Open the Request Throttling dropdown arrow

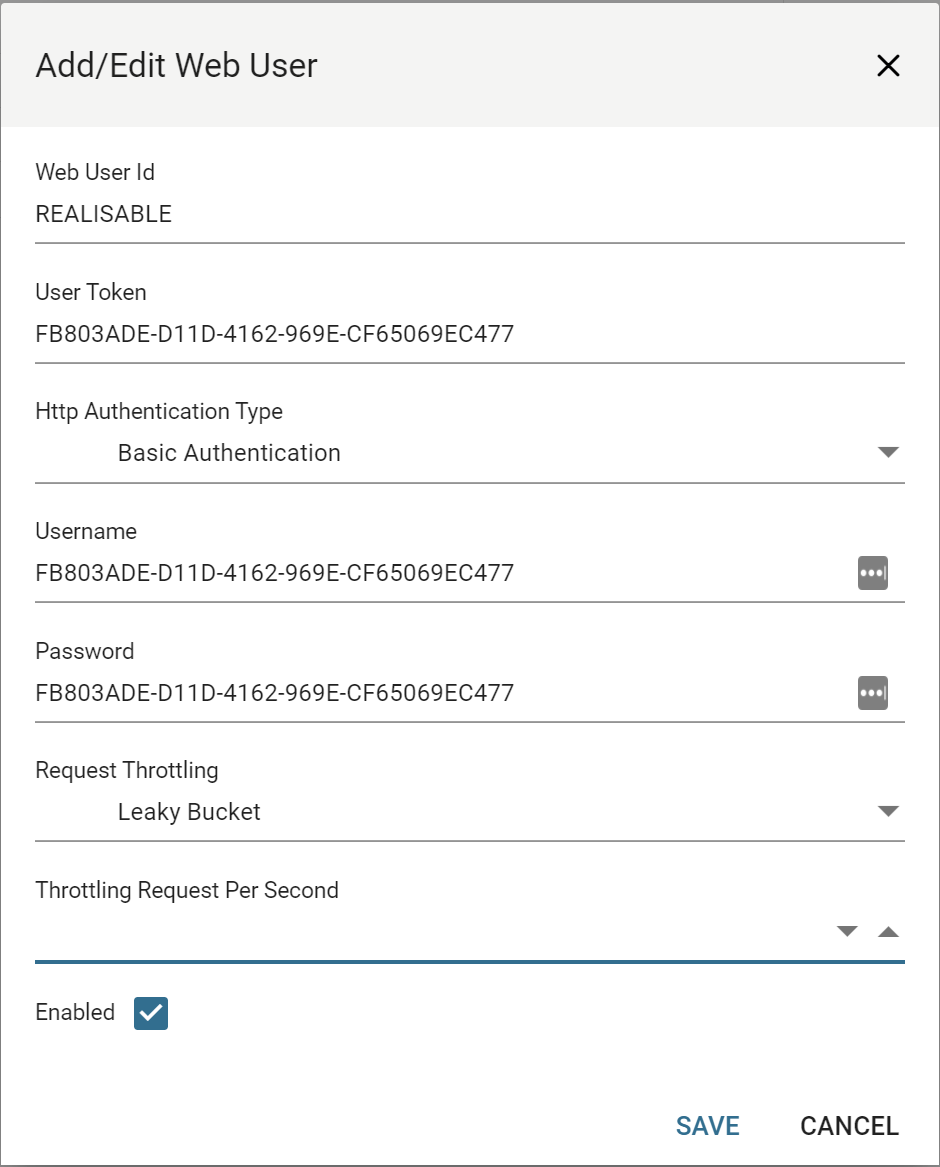888,812
